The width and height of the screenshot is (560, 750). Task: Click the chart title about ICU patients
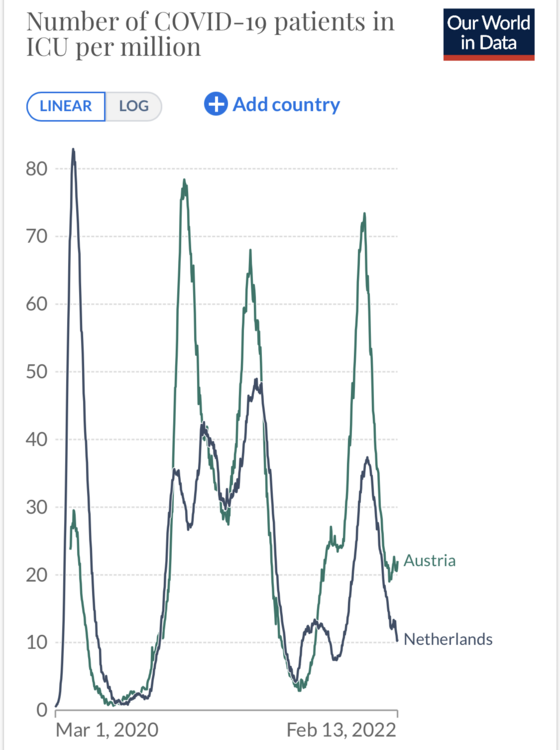pos(210,34)
